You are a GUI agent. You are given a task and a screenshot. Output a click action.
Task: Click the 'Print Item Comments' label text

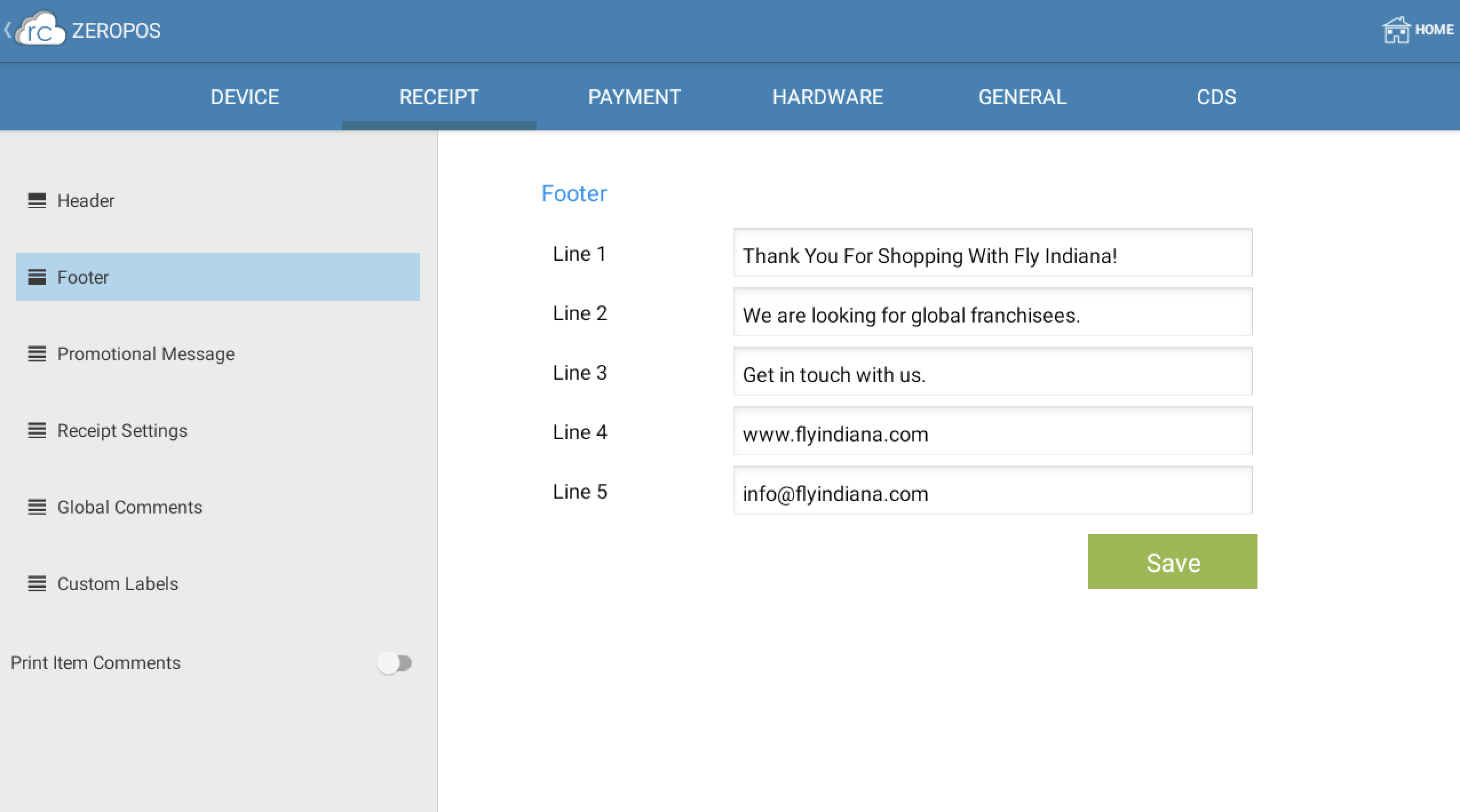point(96,663)
